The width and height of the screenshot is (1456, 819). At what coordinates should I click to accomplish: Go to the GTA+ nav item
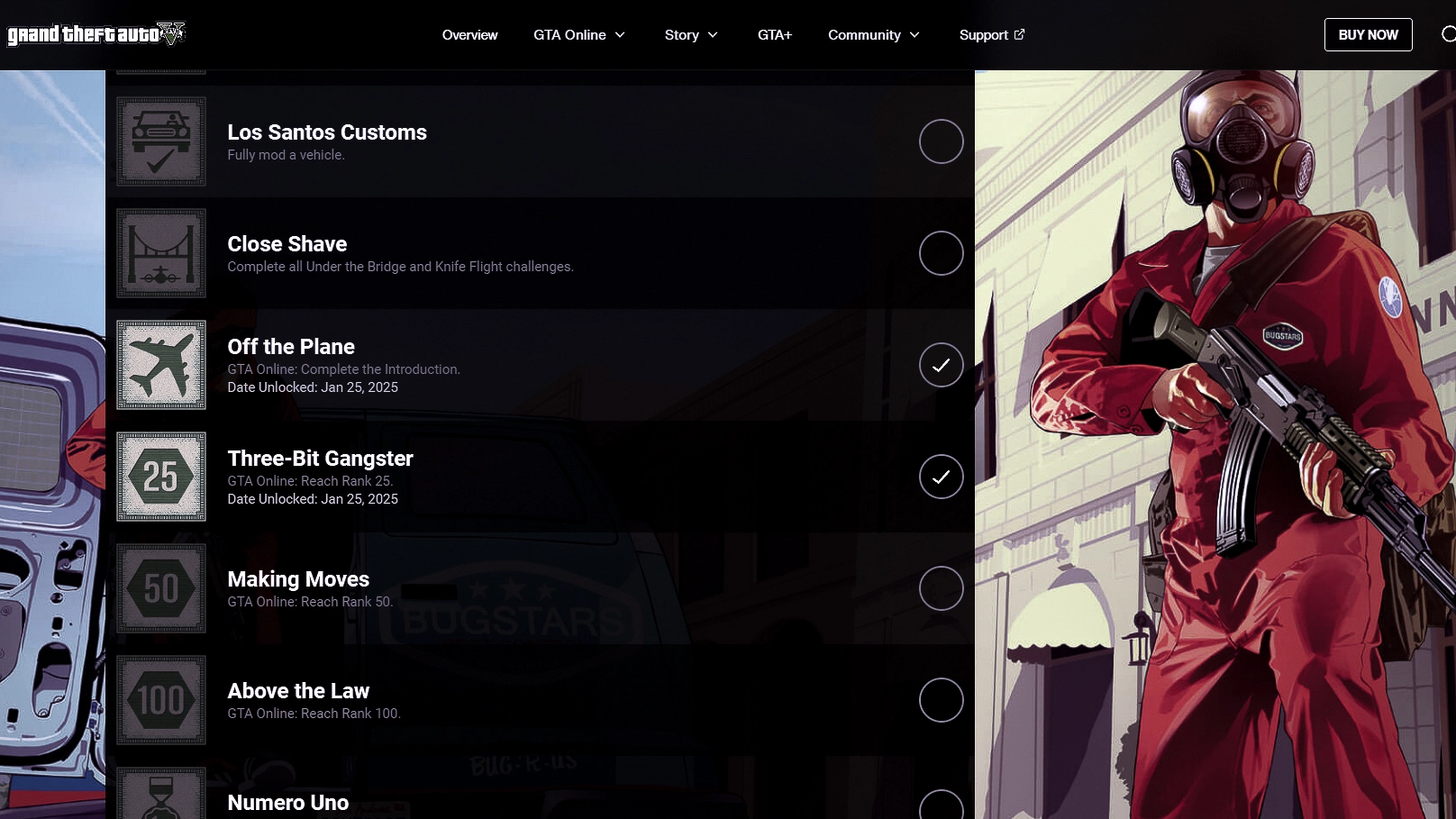click(775, 35)
